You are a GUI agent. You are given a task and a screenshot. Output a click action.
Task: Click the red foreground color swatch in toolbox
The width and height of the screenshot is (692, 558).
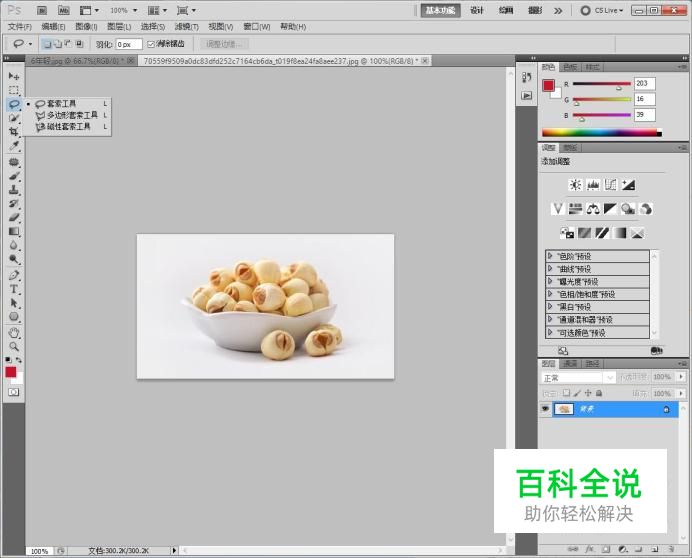point(11,372)
